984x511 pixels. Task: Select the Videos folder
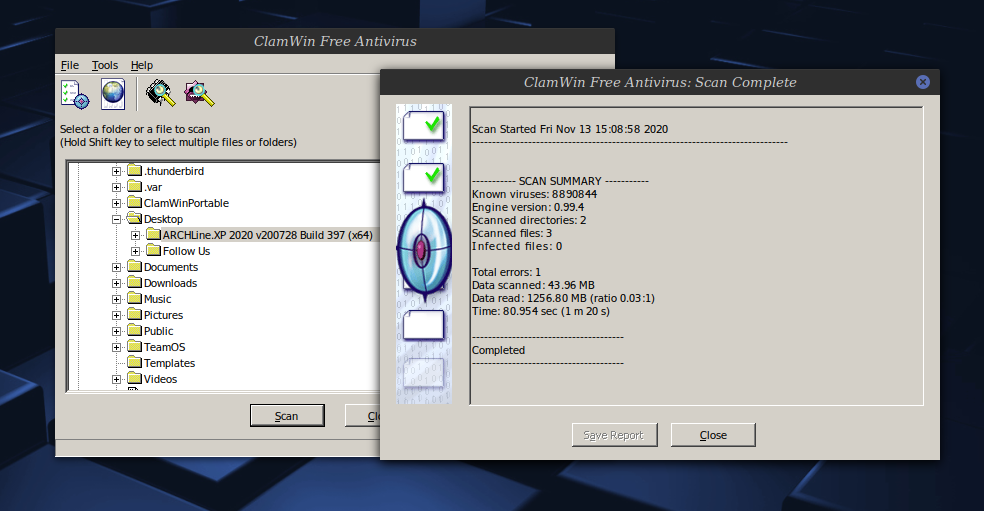coord(160,379)
